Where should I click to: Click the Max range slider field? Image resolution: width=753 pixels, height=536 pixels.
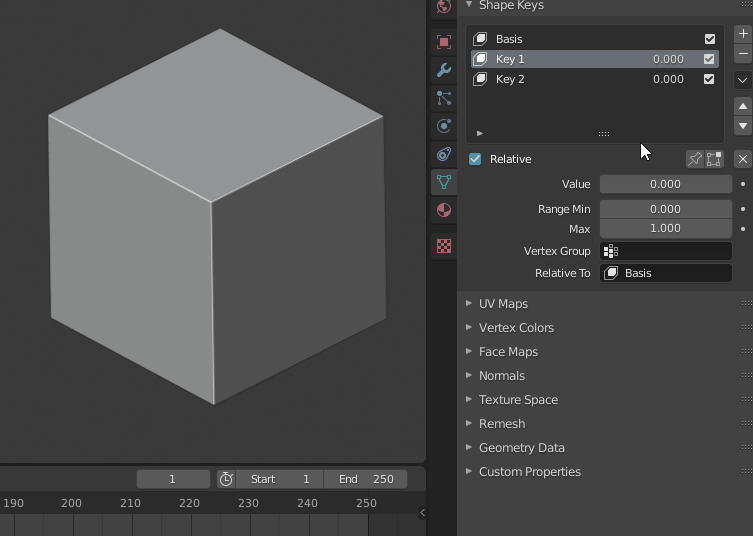(x=666, y=229)
